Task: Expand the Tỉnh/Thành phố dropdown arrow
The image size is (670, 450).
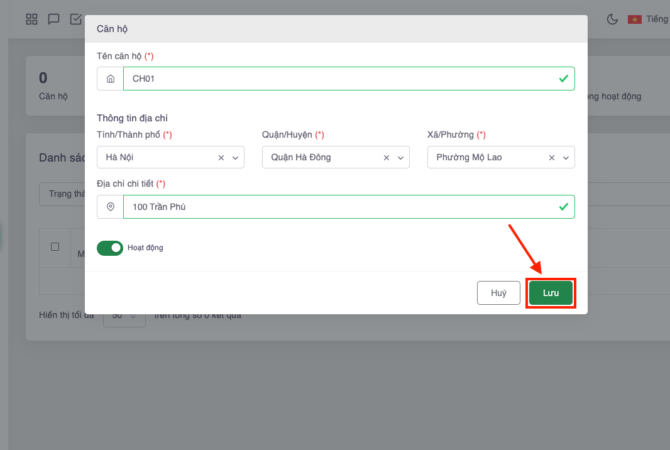Action: [x=236, y=158]
